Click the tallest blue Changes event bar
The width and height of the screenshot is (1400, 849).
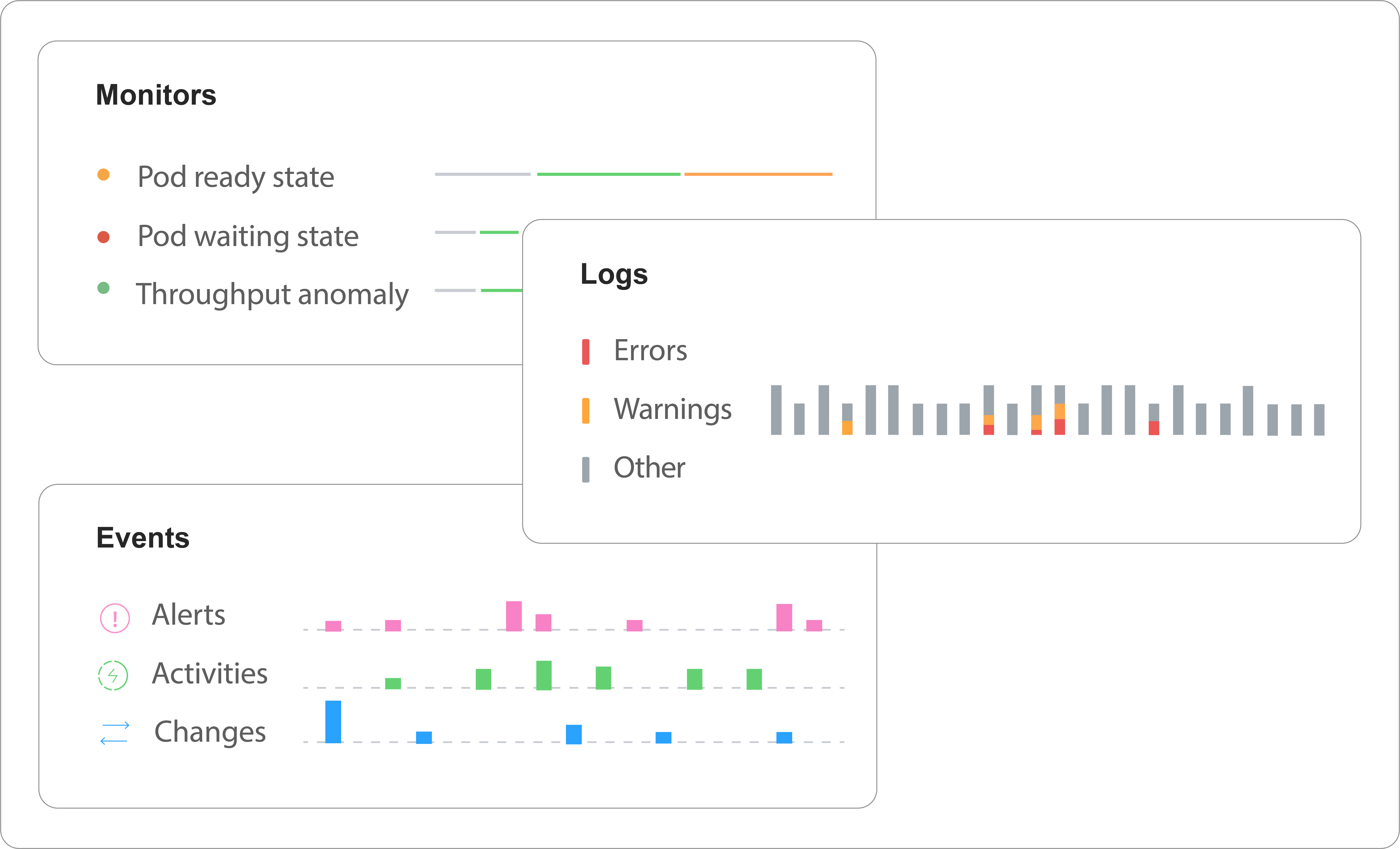point(333,722)
